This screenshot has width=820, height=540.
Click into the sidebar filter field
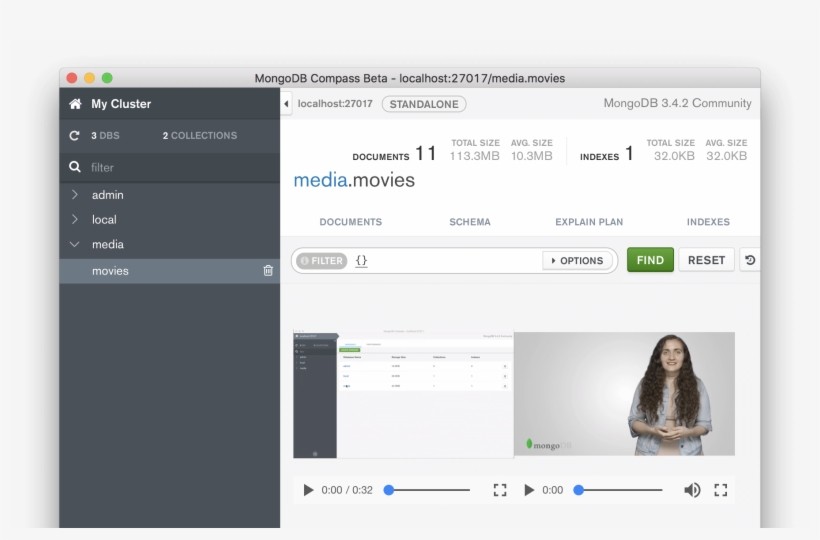pyautogui.click(x=169, y=167)
